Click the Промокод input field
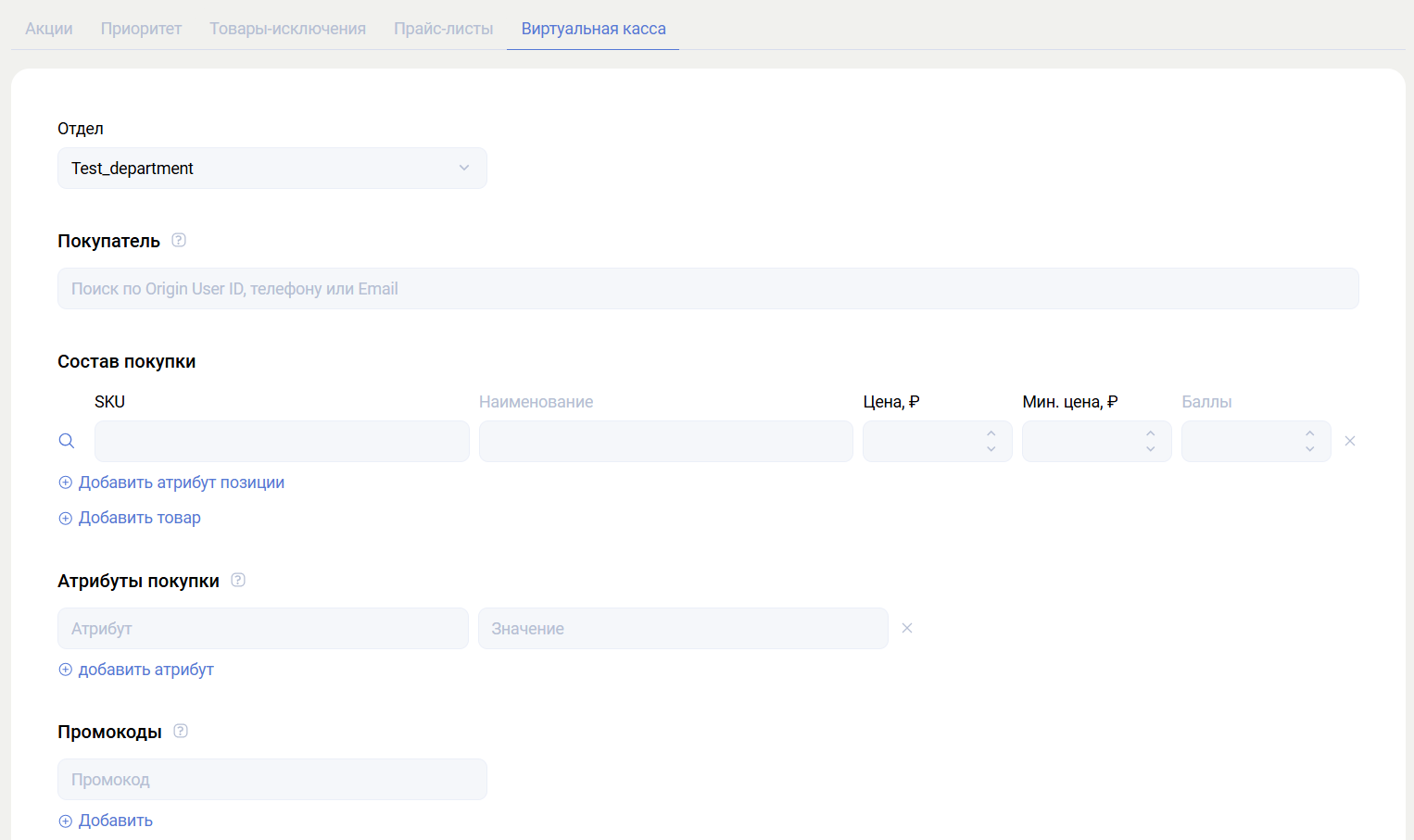 coord(271,780)
